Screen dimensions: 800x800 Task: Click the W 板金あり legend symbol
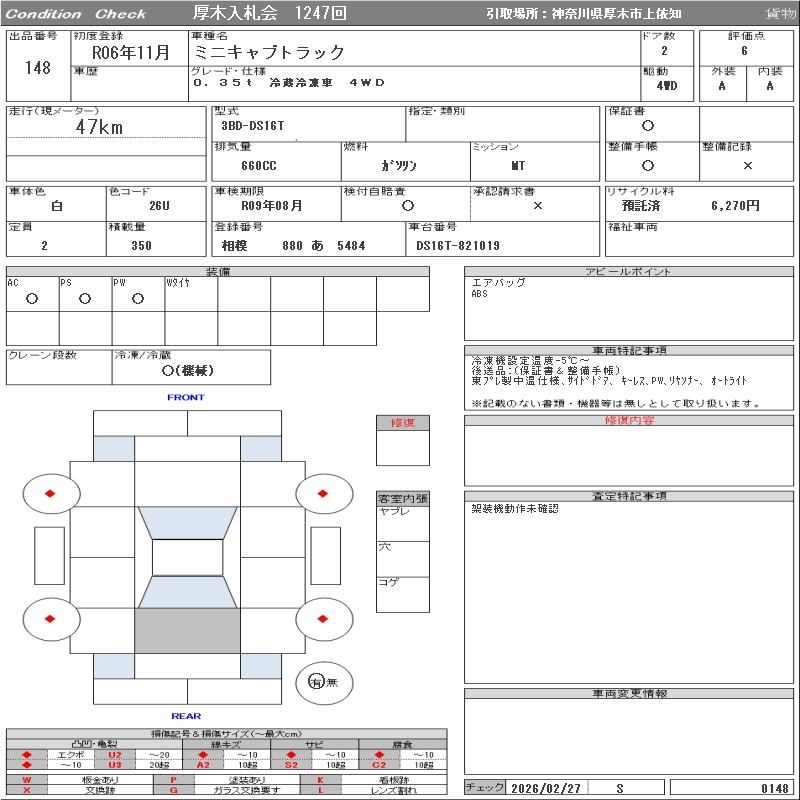tap(27, 779)
